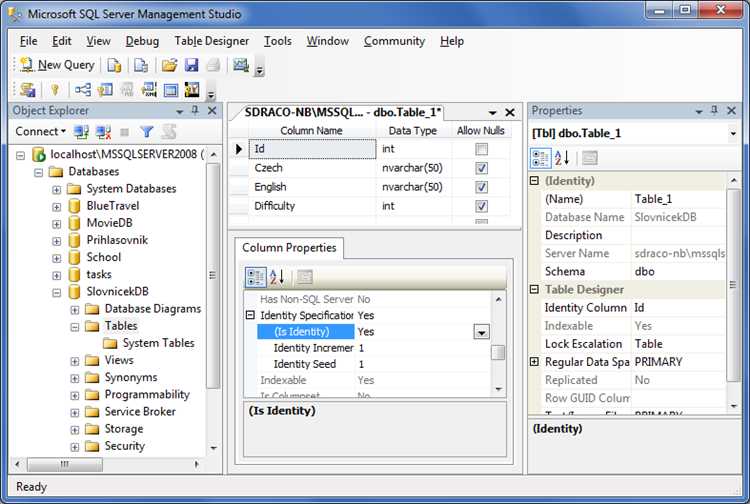Click the Filter icon in Object Explorer
The width and height of the screenshot is (750, 504).
[147, 131]
